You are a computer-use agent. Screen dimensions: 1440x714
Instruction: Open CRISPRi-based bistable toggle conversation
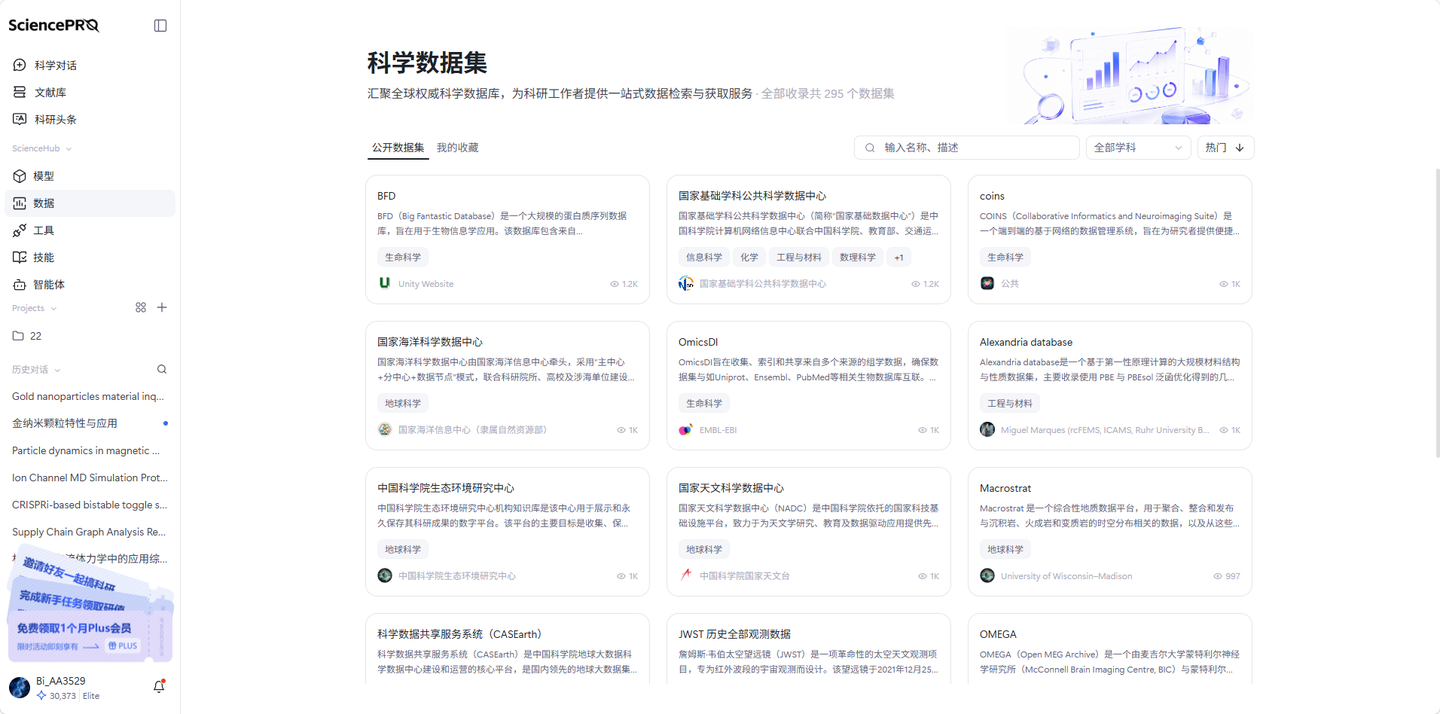90,505
